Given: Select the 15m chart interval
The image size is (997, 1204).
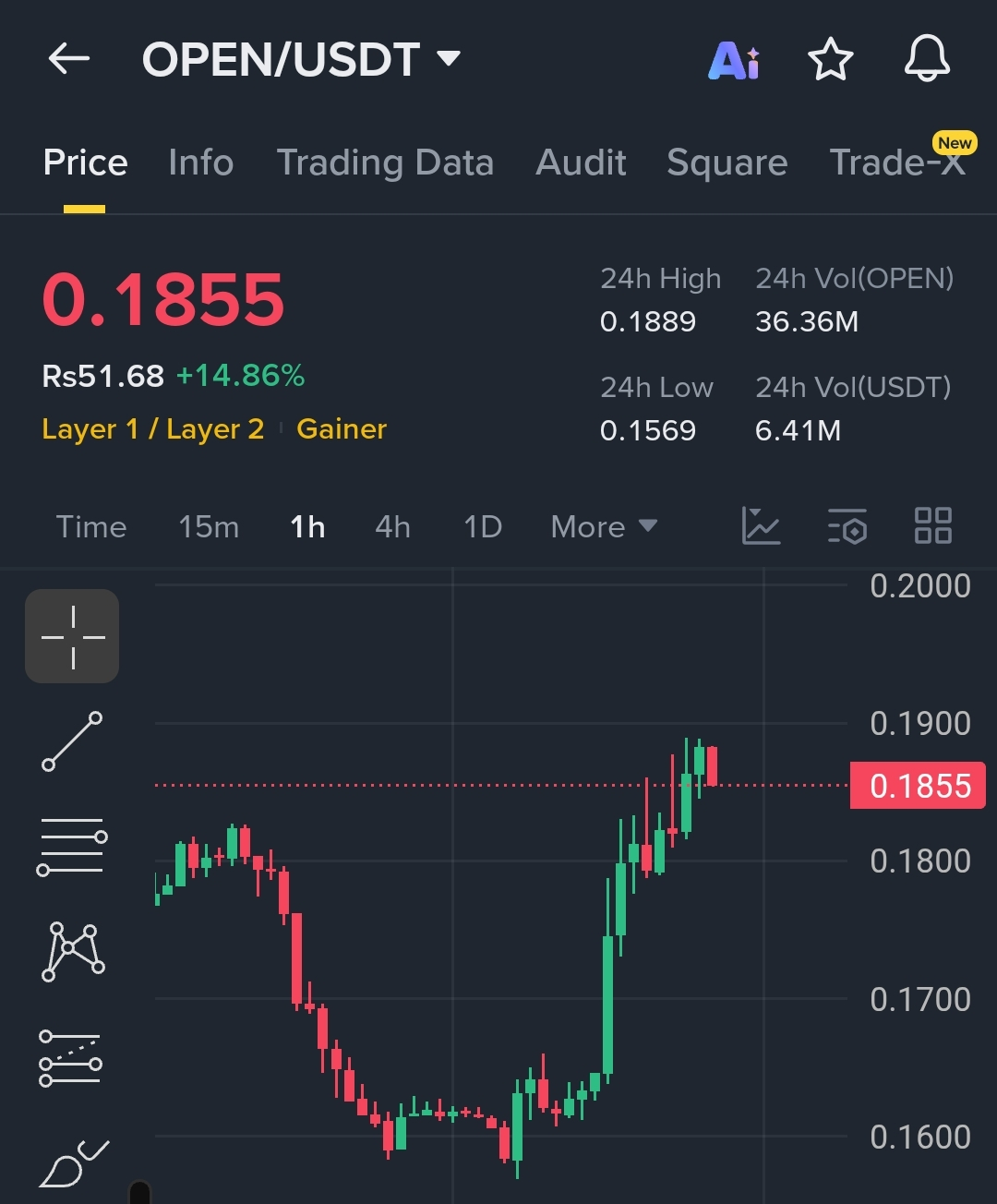Looking at the screenshot, I should pos(209,527).
